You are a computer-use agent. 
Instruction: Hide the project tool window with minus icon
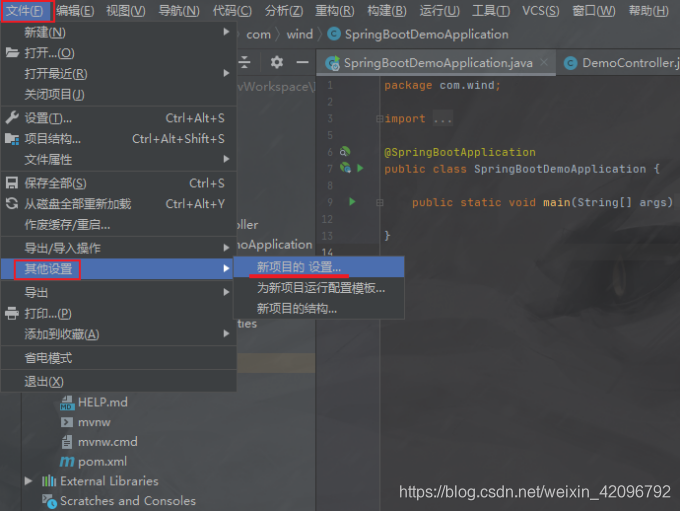[302, 63]
